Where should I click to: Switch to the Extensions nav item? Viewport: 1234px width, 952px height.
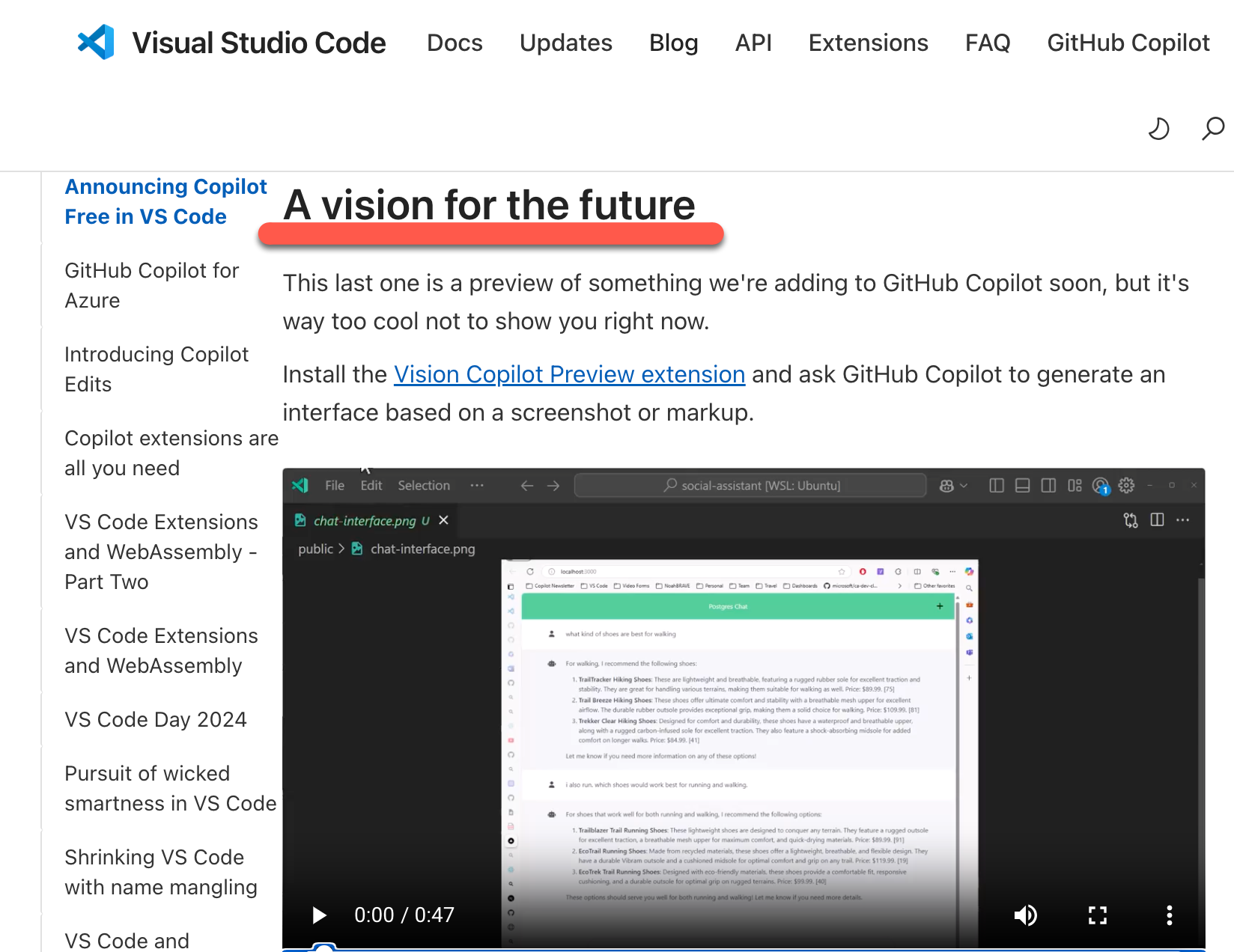[x=868, y=43]
